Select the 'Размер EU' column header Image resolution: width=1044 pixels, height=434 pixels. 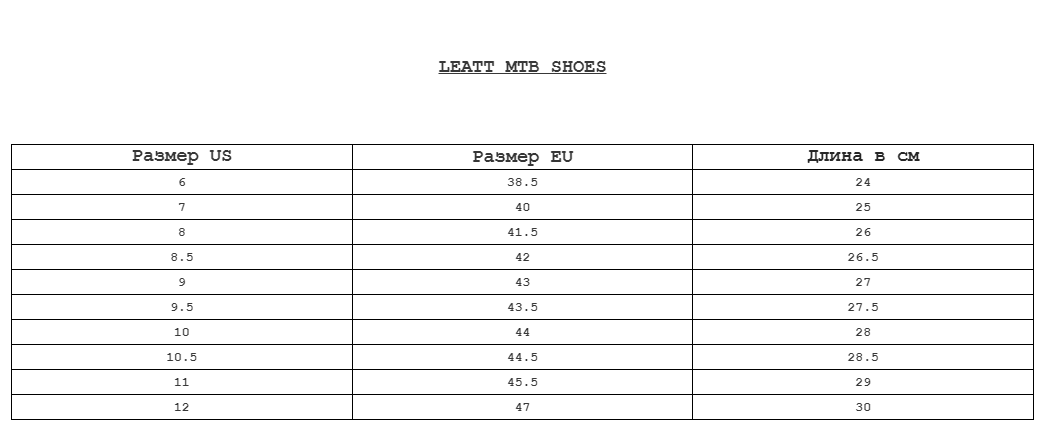522,157
